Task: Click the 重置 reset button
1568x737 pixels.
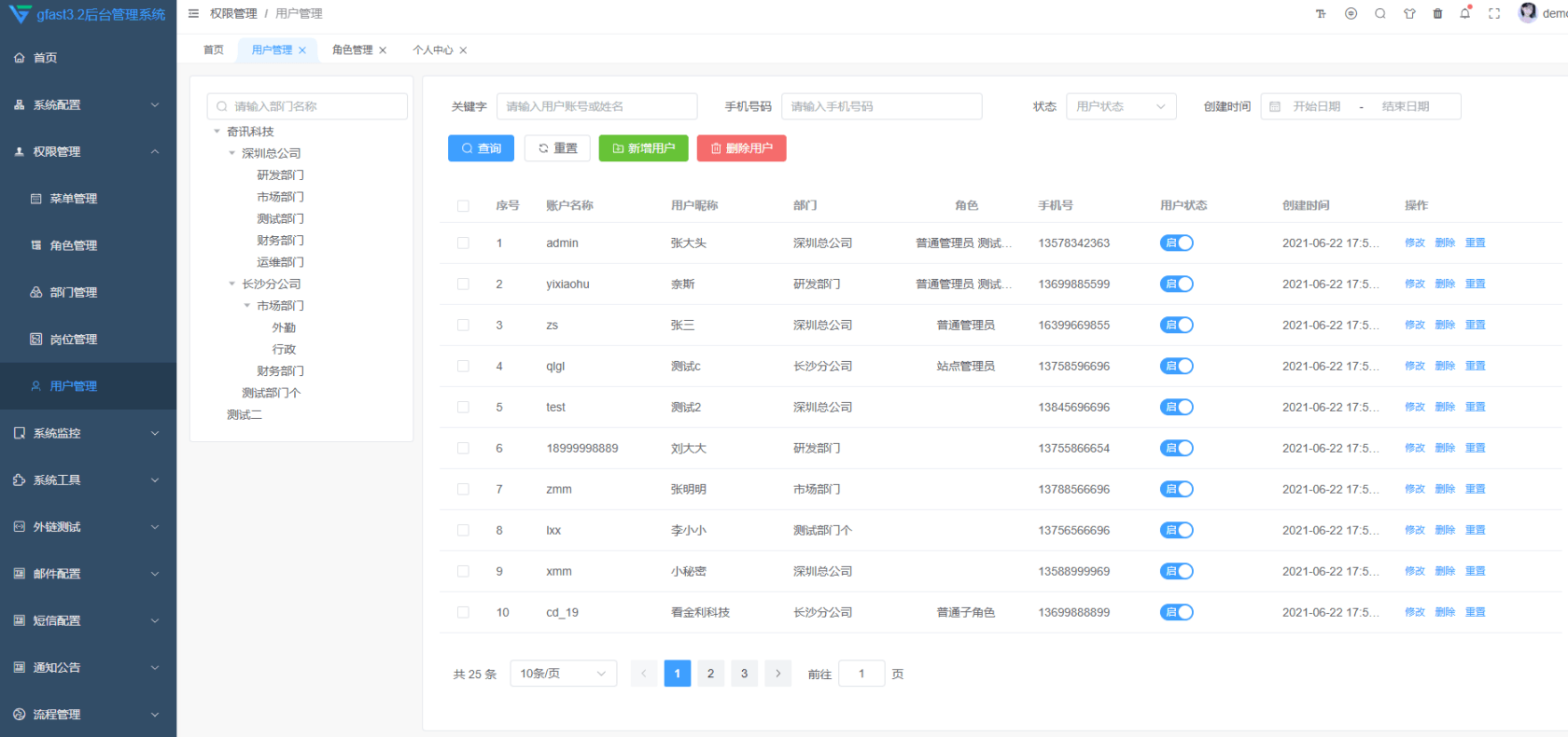Action: pos(557,148)
